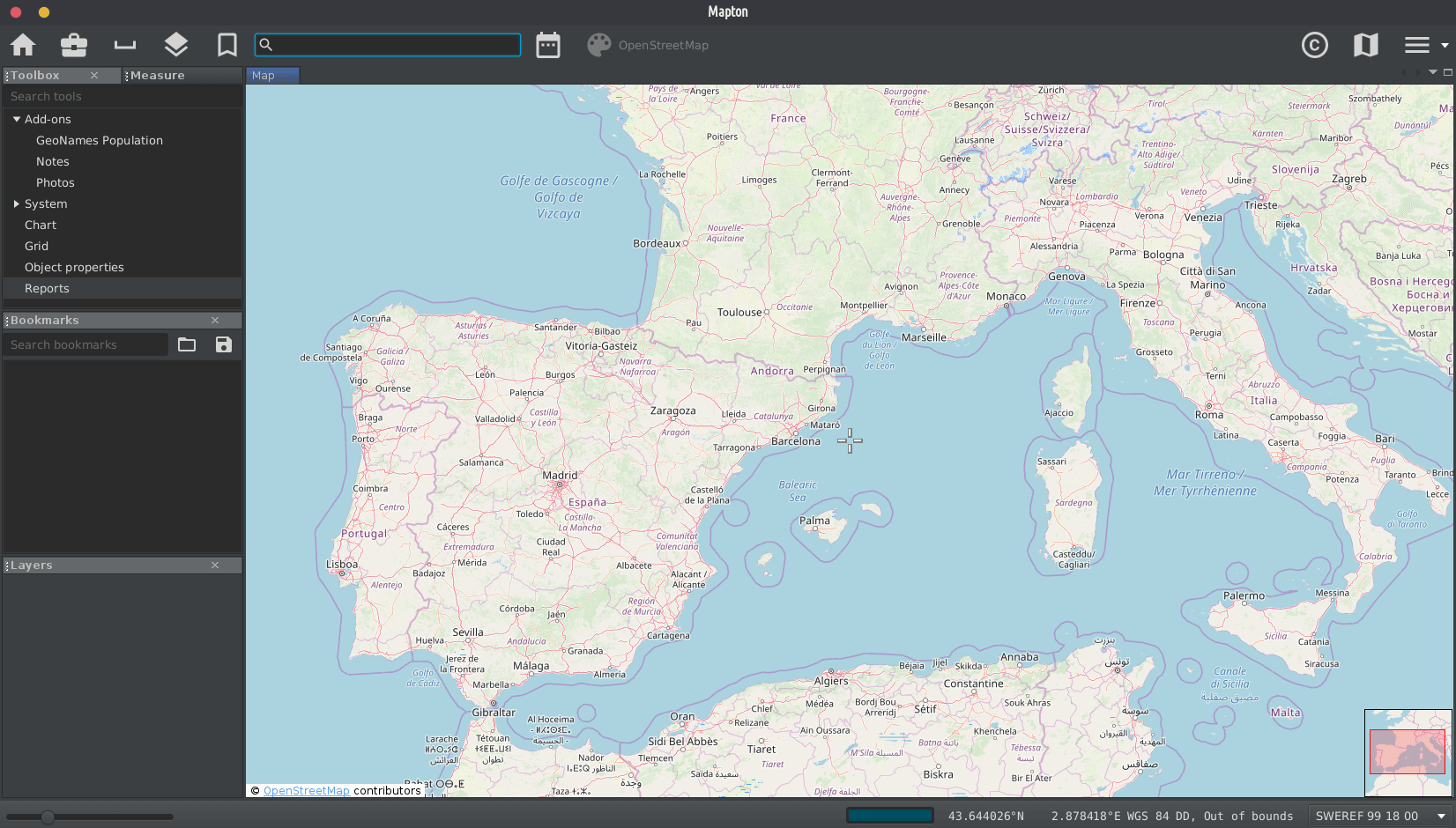Click the Bookmark toolbar icon
The height and width of the screenshot is (828, 1456).
pos(227,45)
